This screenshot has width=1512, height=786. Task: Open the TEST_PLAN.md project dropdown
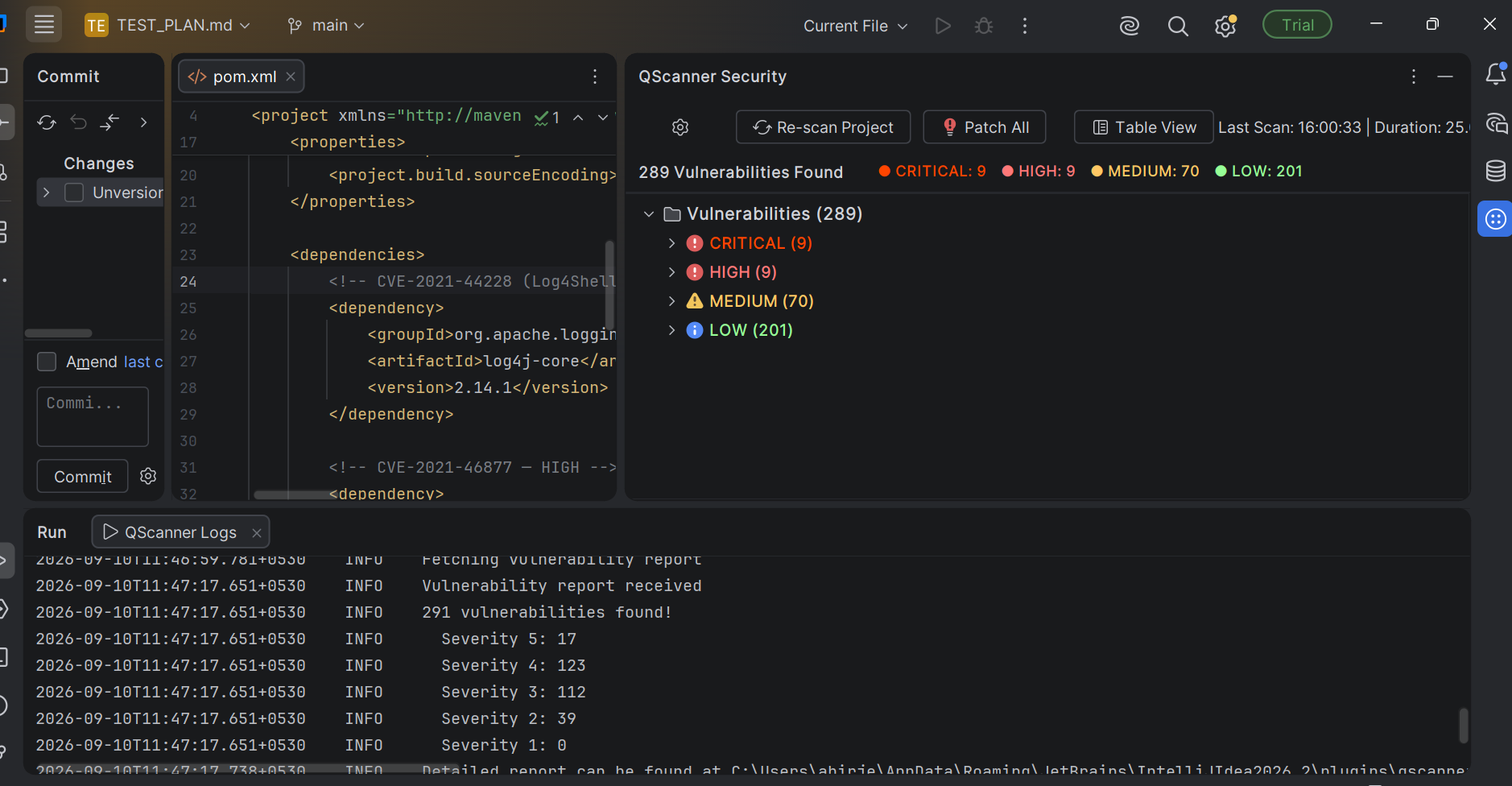(167, 26)
